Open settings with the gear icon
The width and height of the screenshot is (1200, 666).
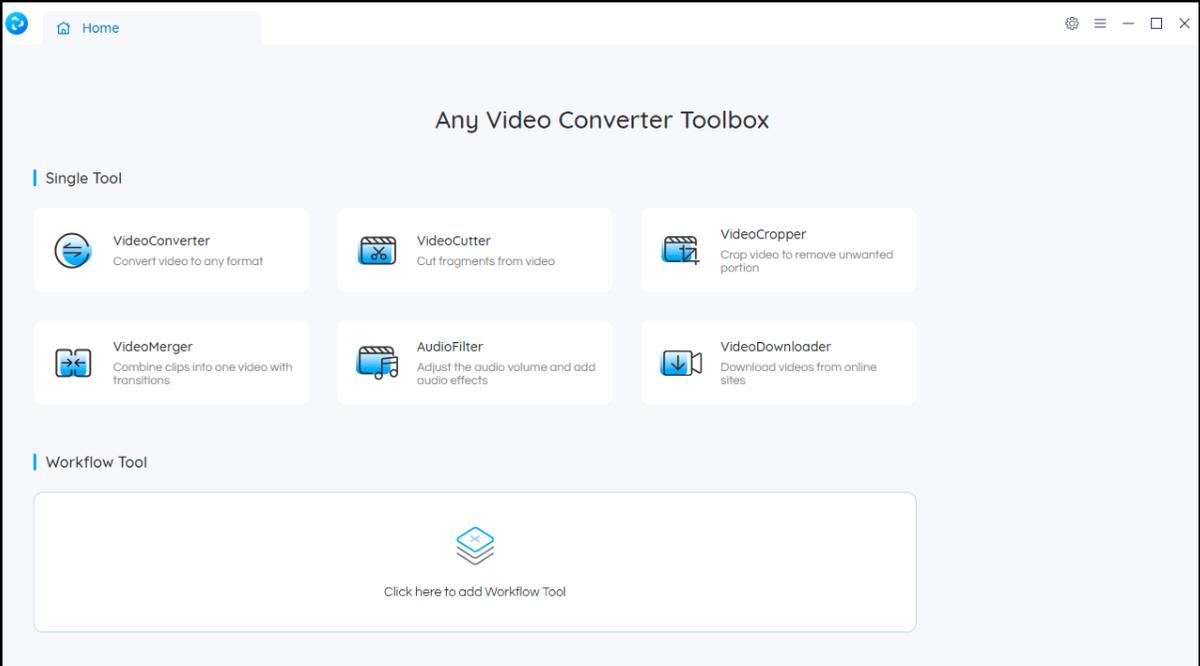click(1072, 24)
